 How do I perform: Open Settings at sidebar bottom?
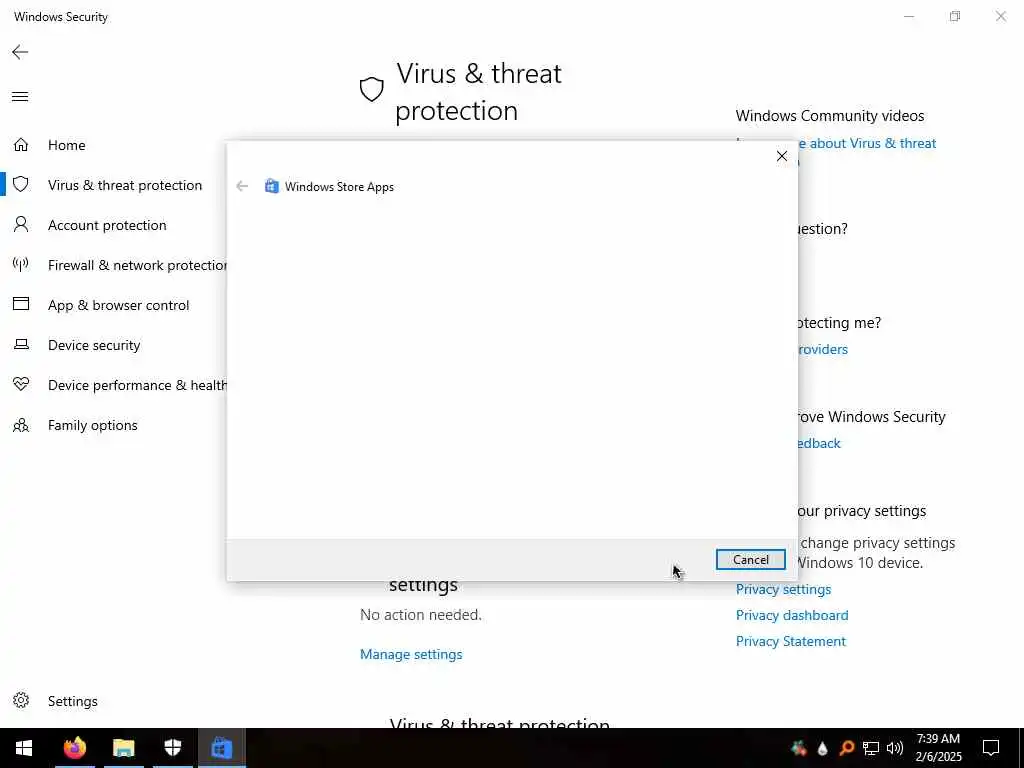pyautogui.click(x=72, y=701)
